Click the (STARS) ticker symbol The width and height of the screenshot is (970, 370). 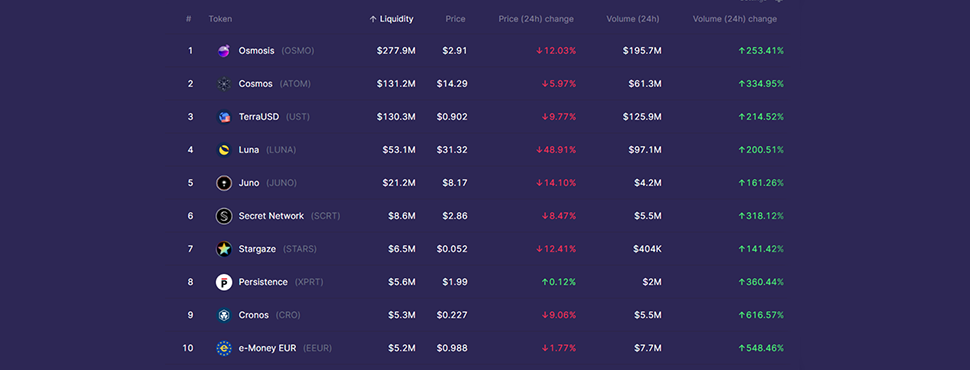click(299, 249)
